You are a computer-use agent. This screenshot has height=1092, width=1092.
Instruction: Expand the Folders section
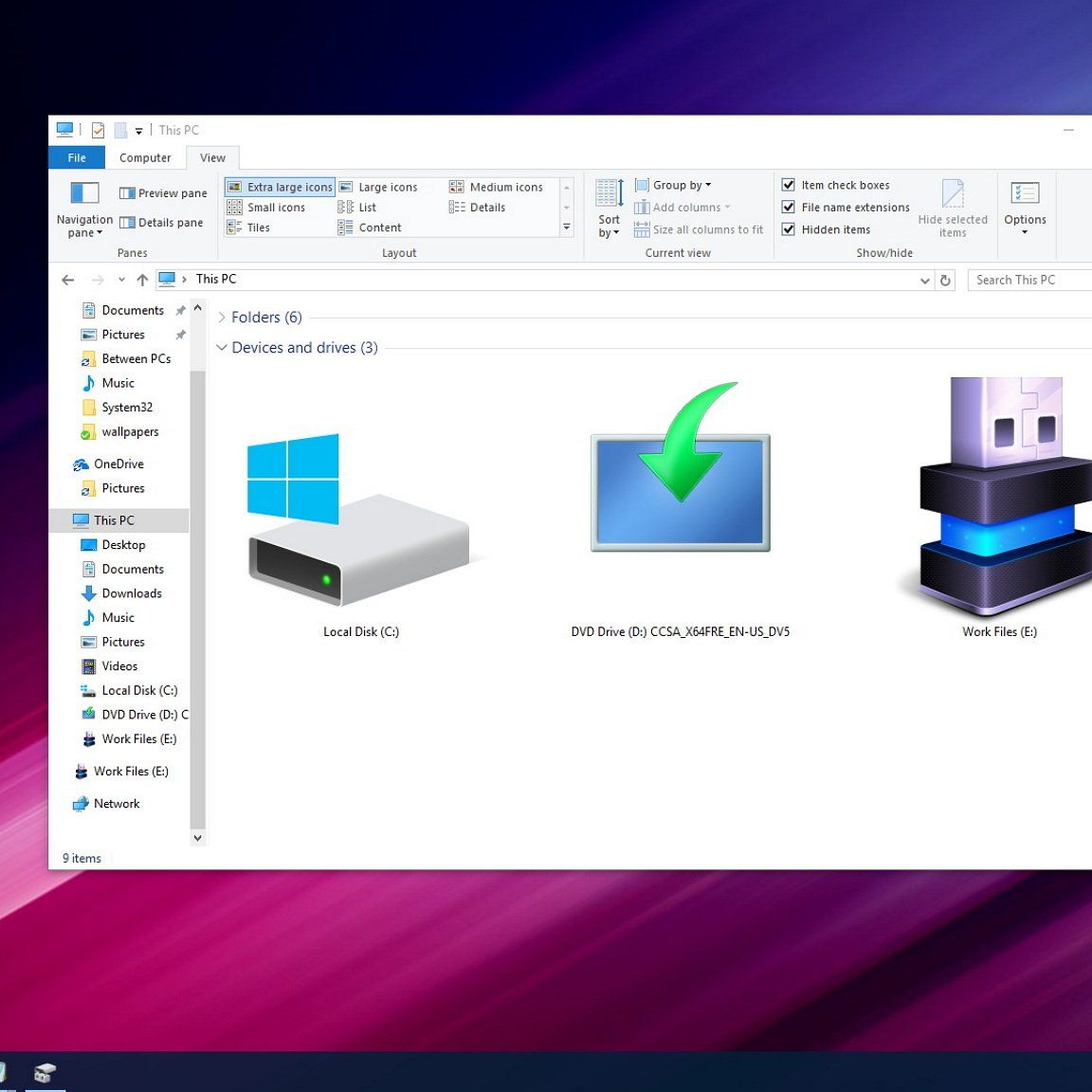pyautogui.click(x=222, y=317)
